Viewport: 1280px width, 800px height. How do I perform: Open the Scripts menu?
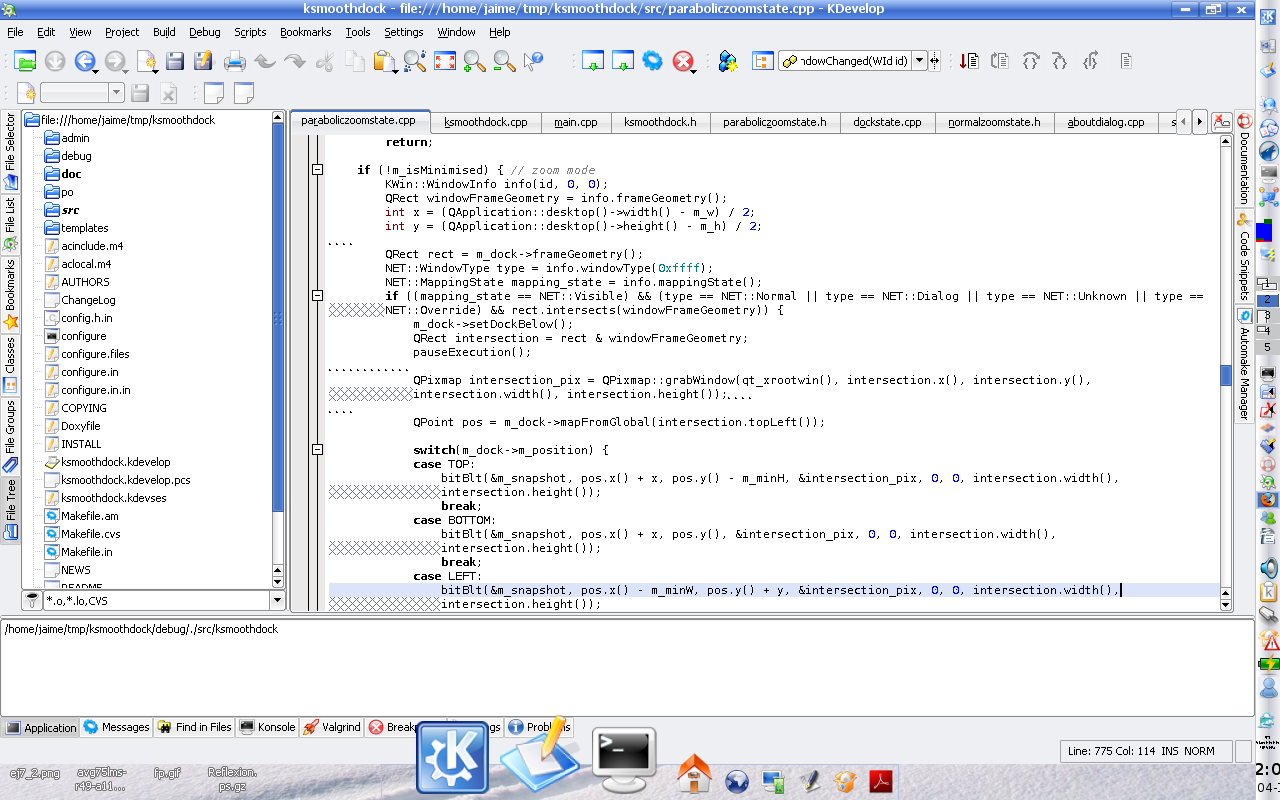(250, 32)
